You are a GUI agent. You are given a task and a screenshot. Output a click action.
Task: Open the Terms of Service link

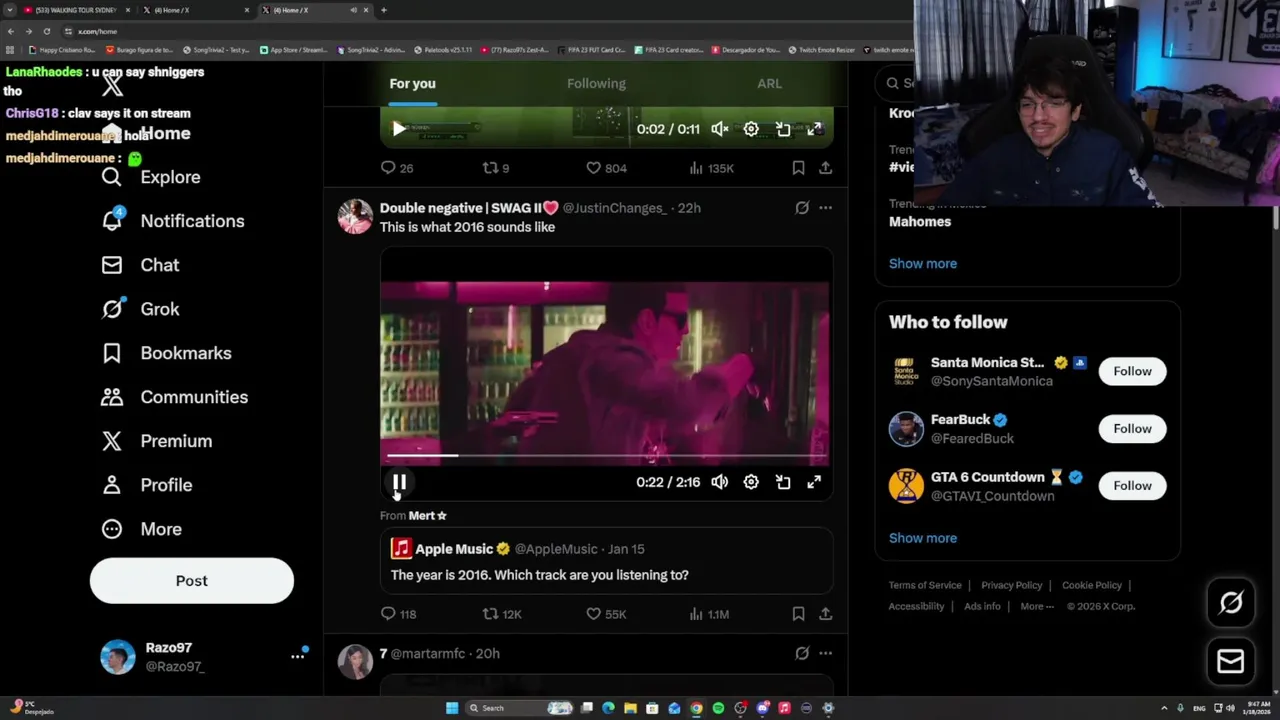coord(925,586)
